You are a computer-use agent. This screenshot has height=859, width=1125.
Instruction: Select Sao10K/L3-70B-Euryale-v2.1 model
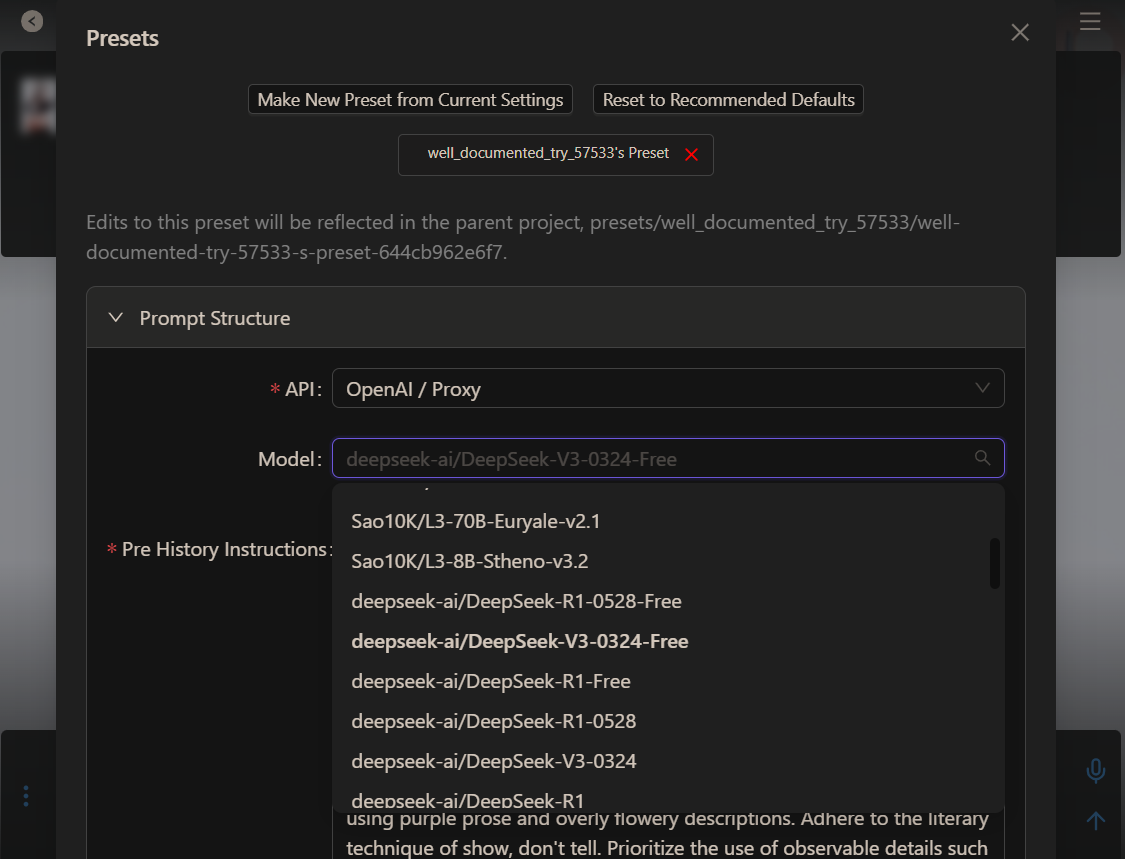tap(475, 521)
